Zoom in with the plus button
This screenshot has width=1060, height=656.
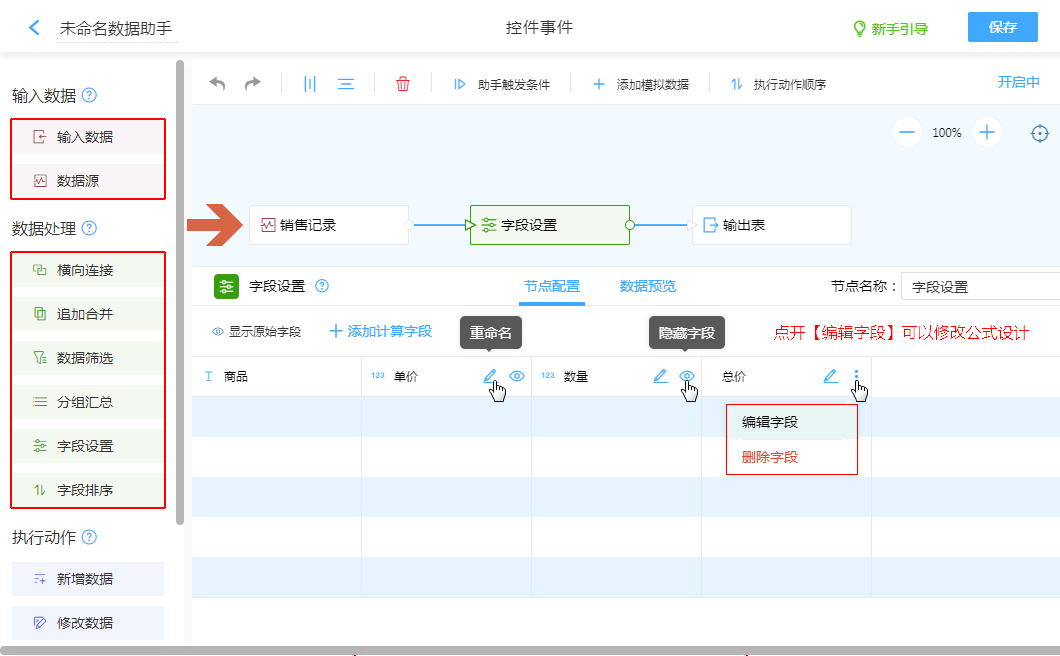tap(987, 132)
